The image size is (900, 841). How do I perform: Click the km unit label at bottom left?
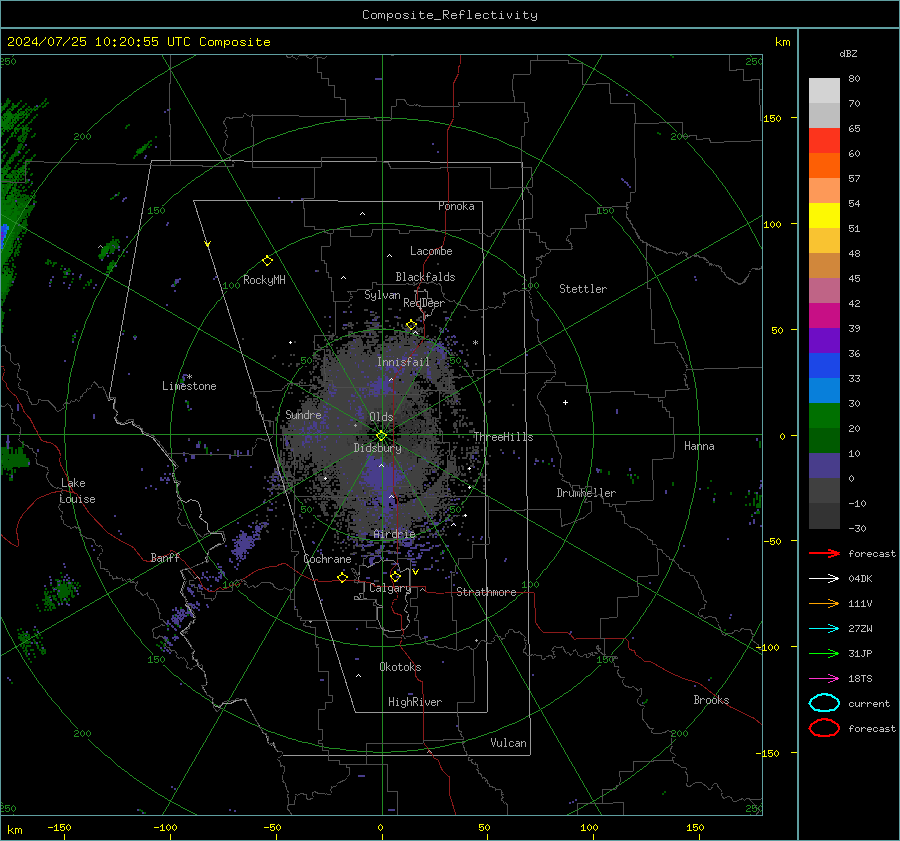pos(14,830)
